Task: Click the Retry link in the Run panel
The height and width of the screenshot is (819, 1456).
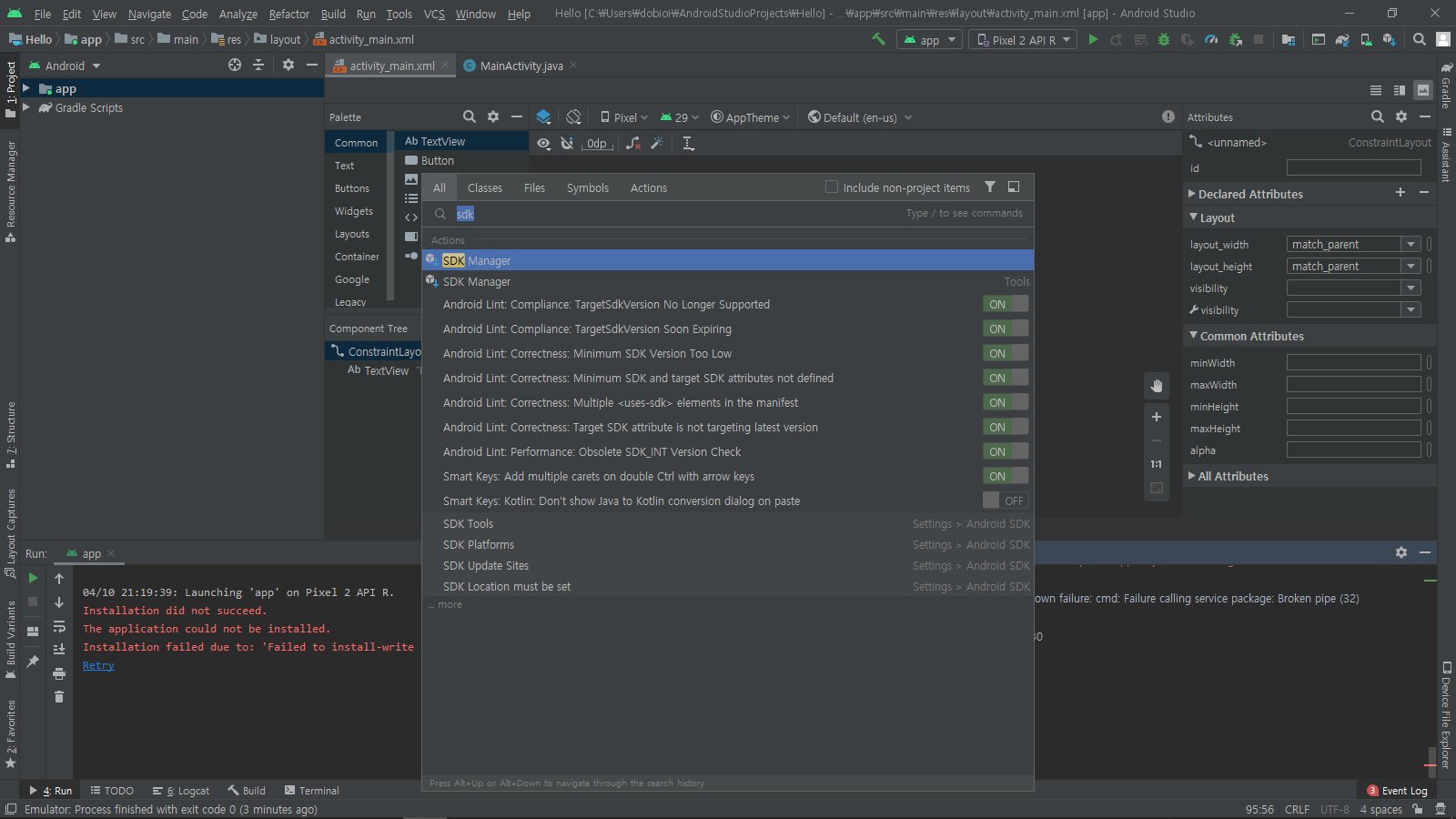Action: pyautogui.click(x=98, y=665)
